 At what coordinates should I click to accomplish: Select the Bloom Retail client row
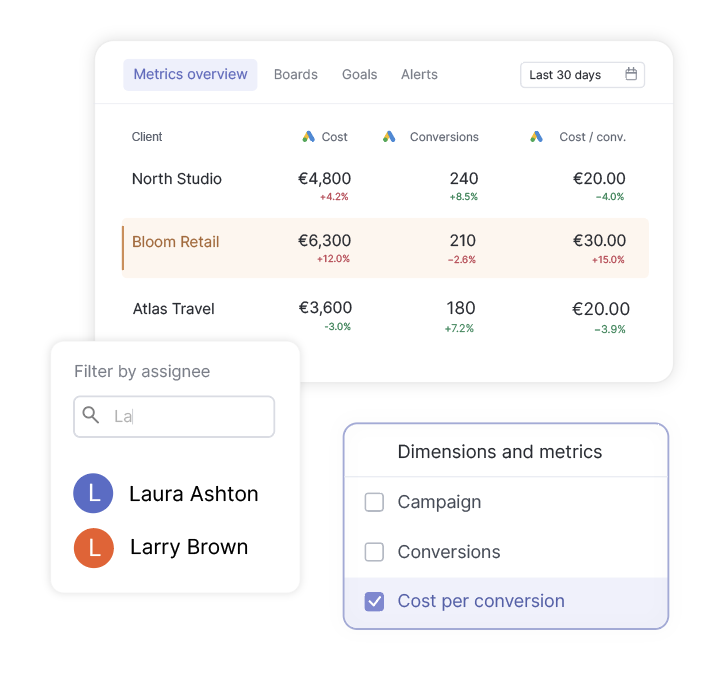point(385,248)
